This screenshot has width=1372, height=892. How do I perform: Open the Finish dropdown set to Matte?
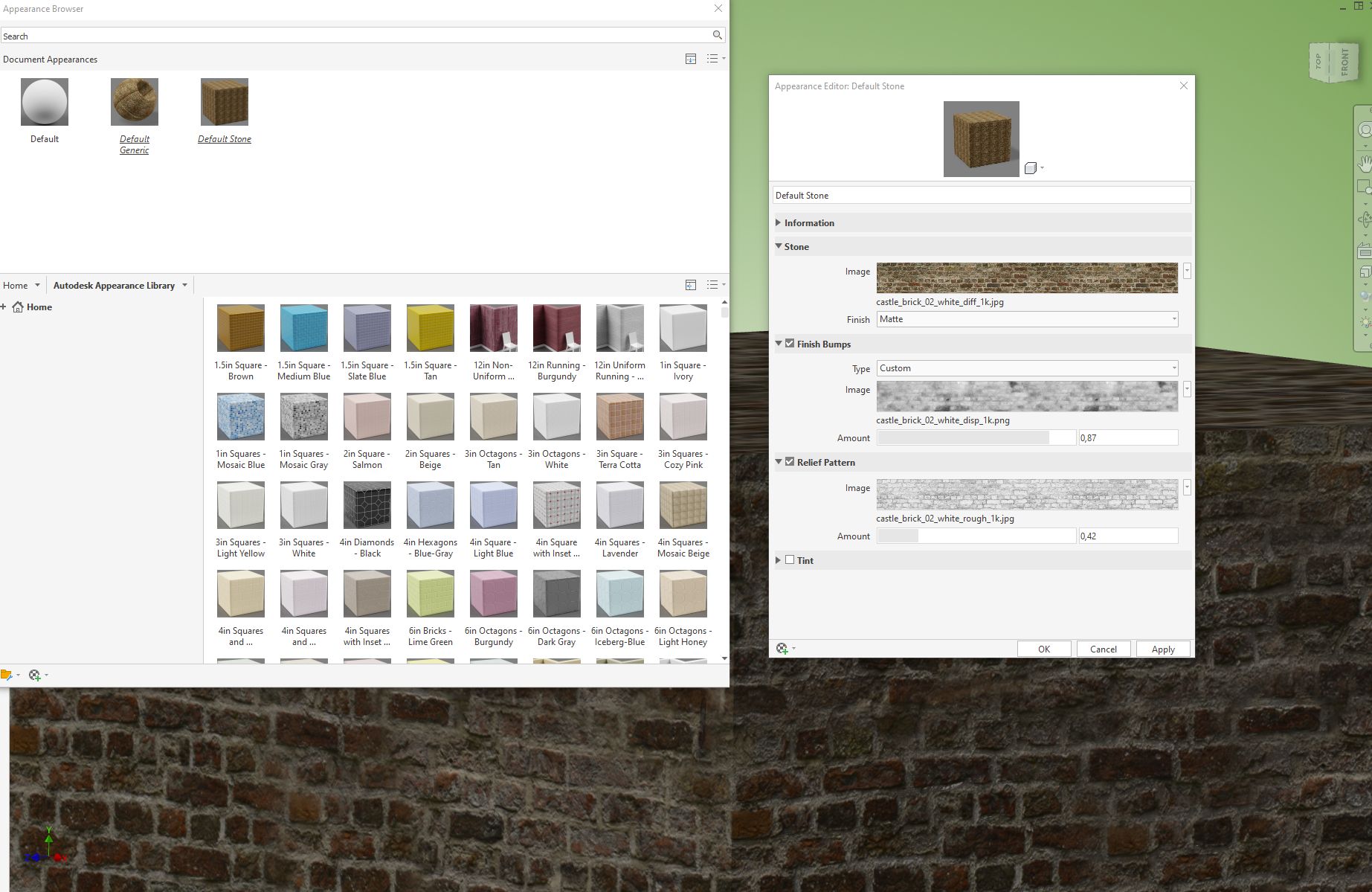coord(1027,318)
